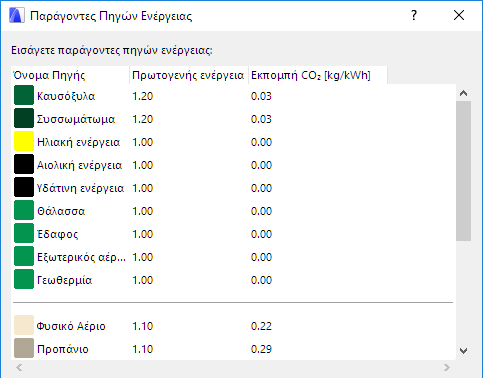Image resolution: width=483 pixels, height=378 pixels.
Task: Click the Όνομα Πηγής column header
Action: tap(70, 75)
